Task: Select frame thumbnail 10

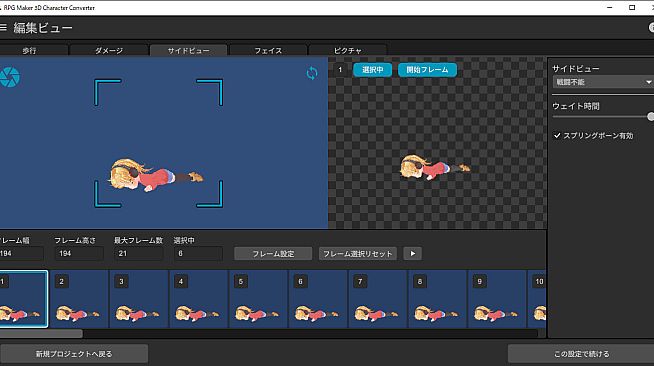Action: tap(537, 299)
